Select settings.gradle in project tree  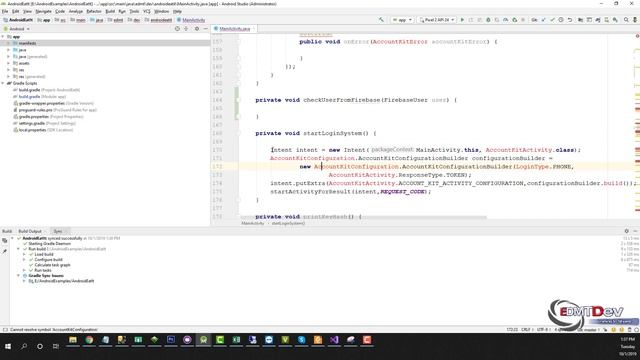[x=44, y=123]
